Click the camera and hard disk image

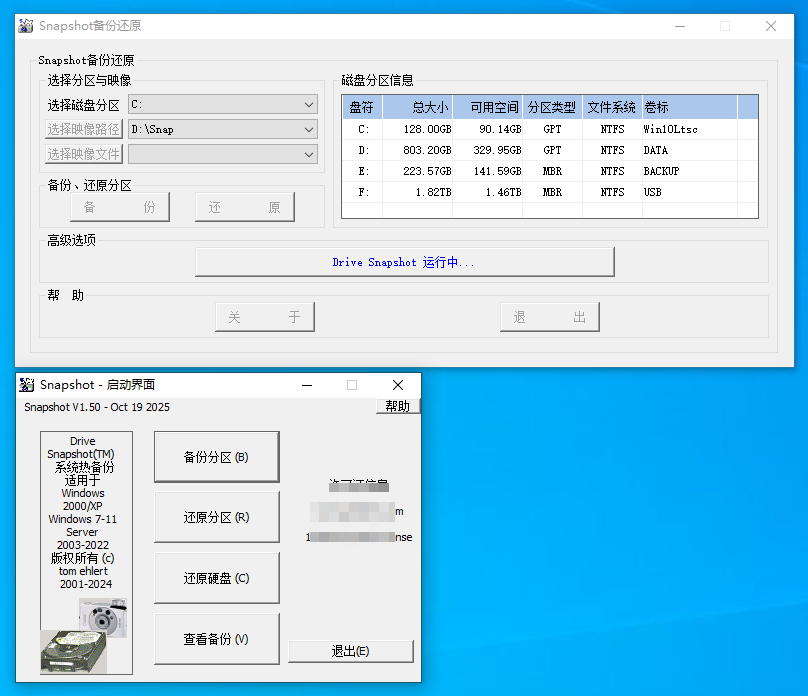tap(84, 636)
